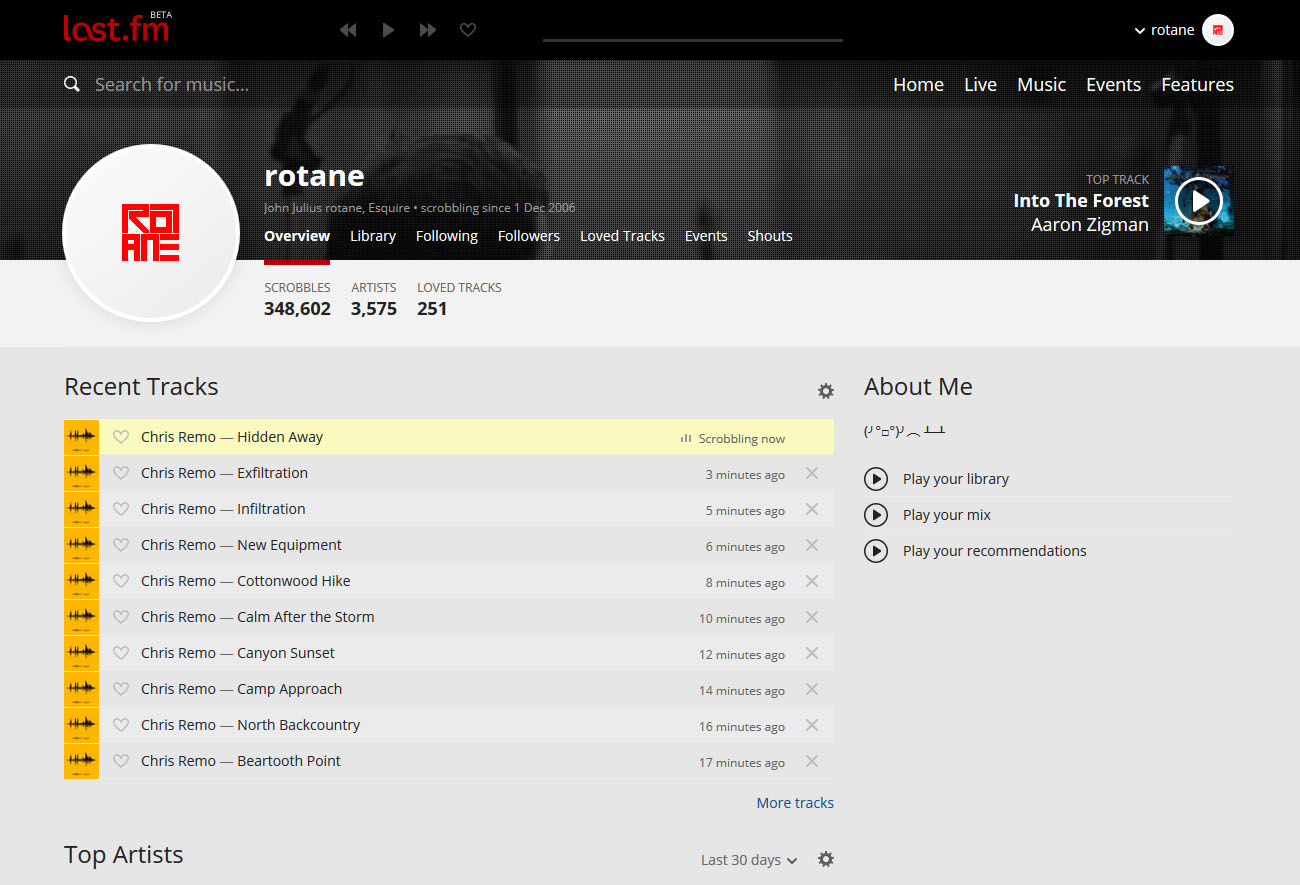Delete the Camp Approach scrobble
The width and height of the screenshot is (1300, 885).
(x=812, y=689)
